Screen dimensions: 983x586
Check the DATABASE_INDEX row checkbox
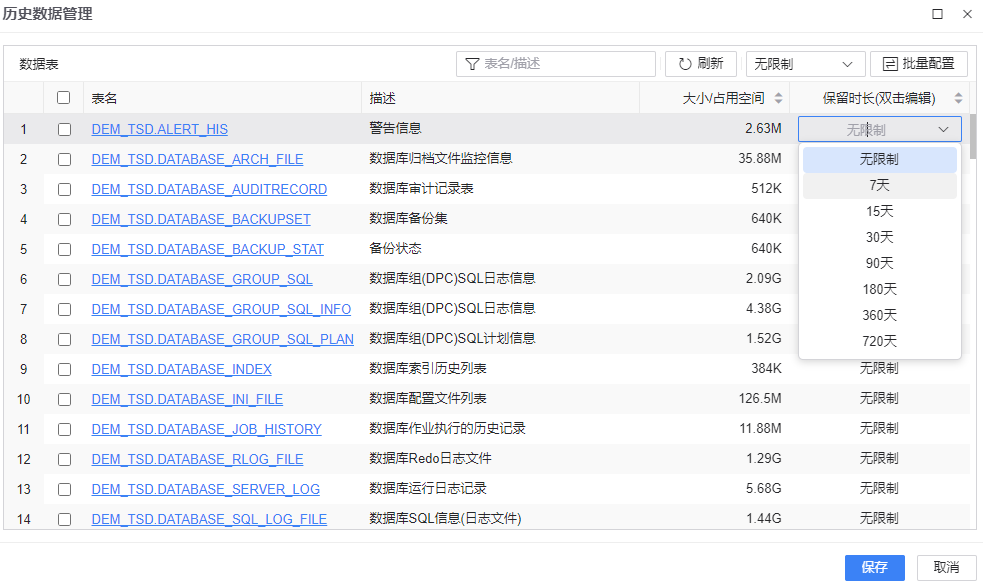[65, 369]
